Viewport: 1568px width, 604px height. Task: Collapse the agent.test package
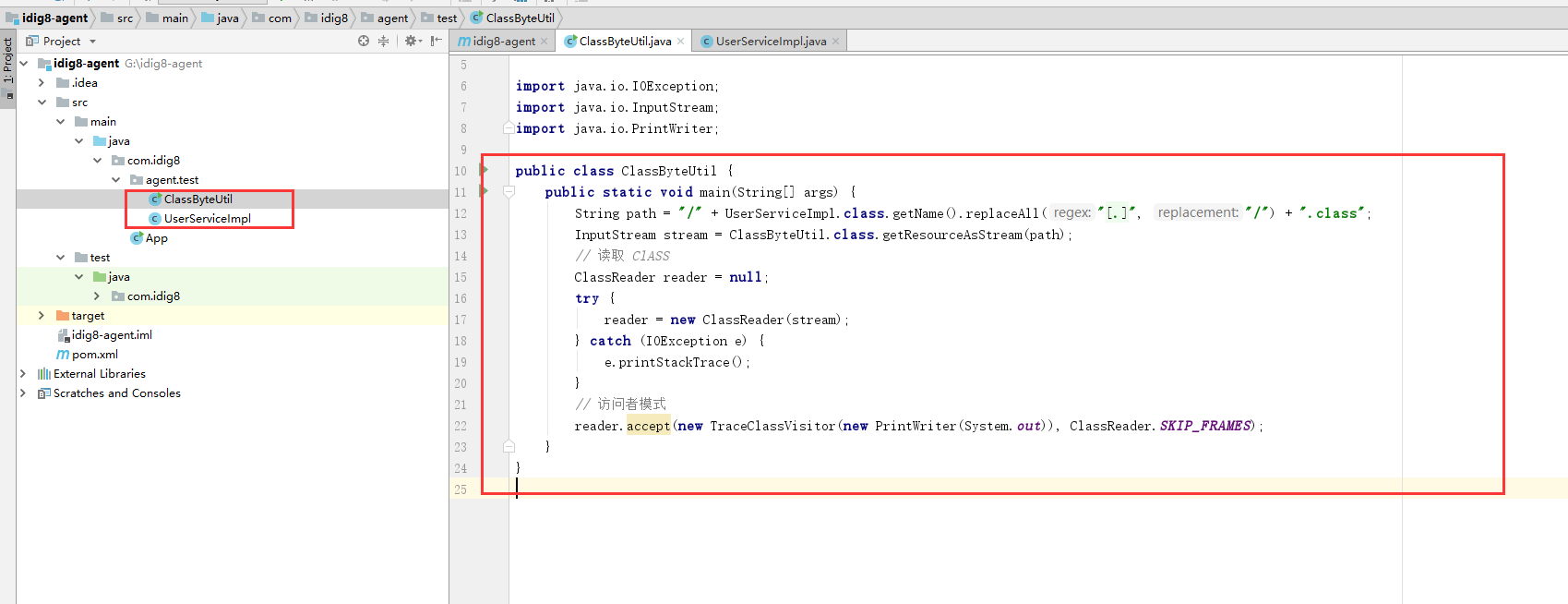(115, 180)
